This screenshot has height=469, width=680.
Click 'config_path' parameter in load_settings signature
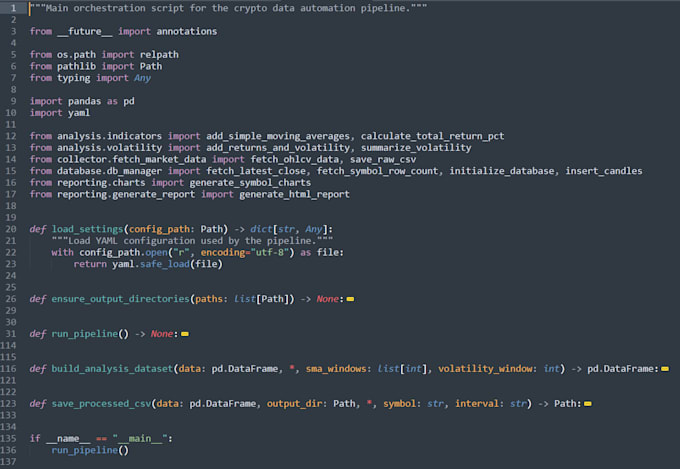159,229
